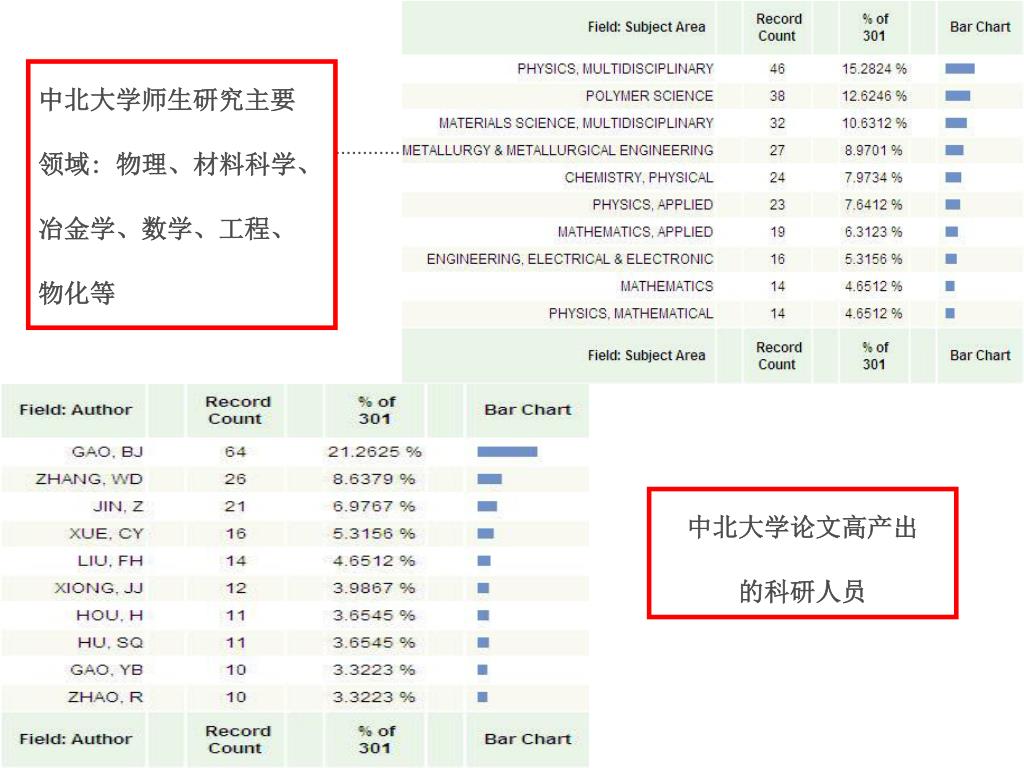Image resolution: width=1024 pixels, height=768 pixels.
Task: Click the 21.2625 % author percentage
Action: coord(375,452)
